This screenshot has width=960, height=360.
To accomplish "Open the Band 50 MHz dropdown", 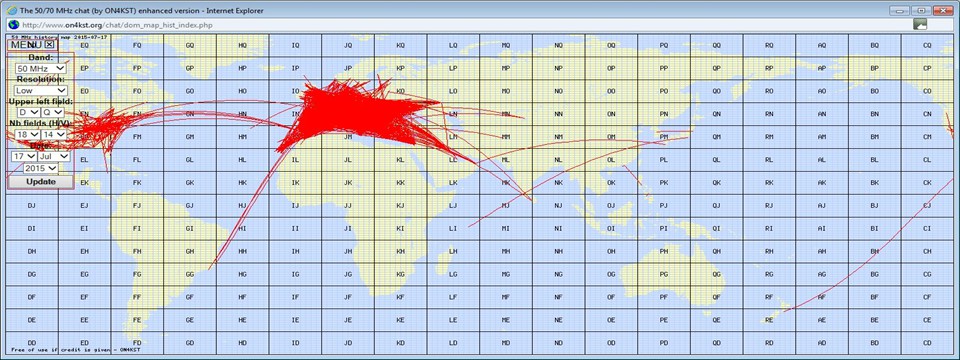I will (41, 69).
